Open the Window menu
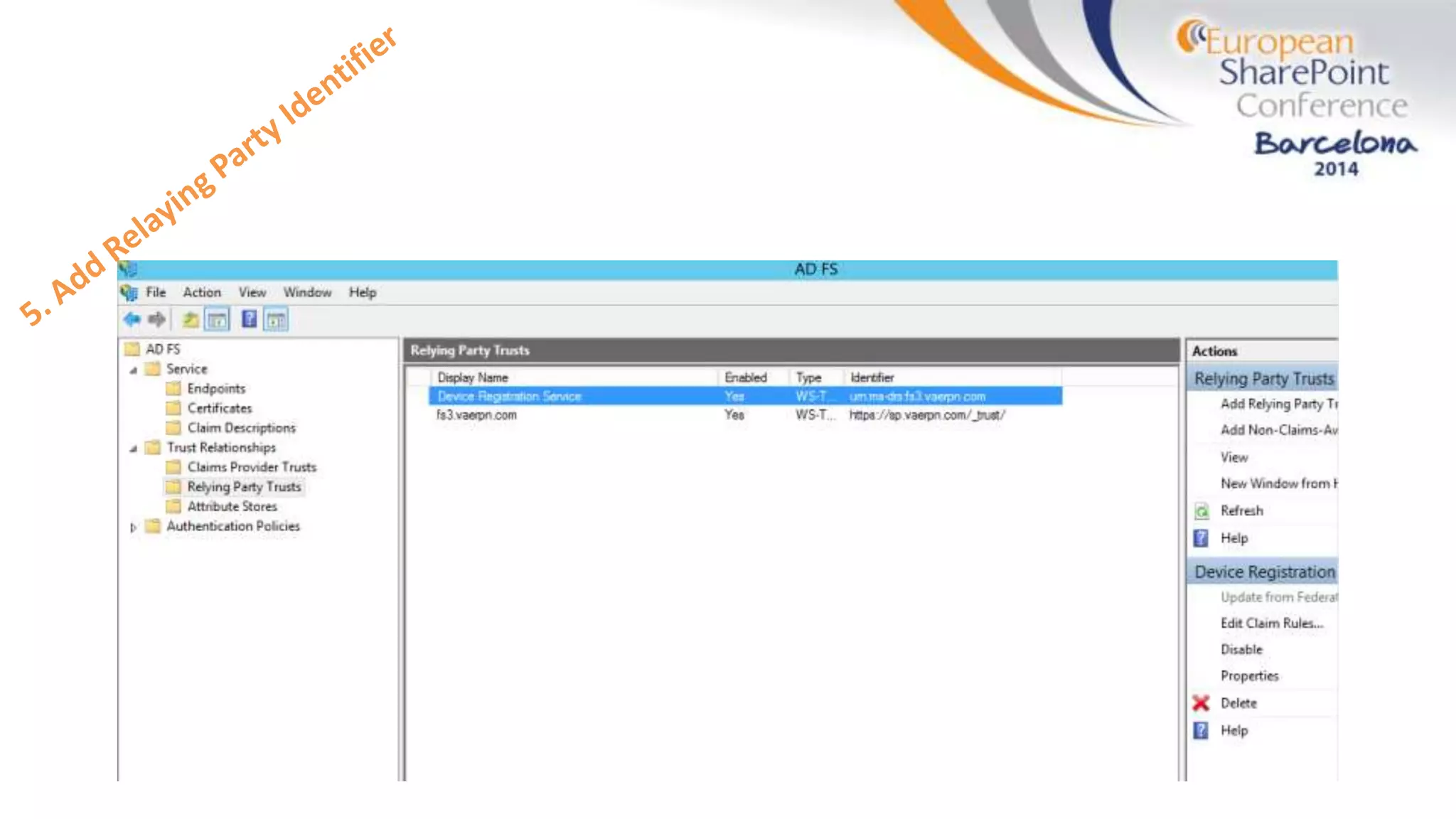1456x819 pixels. 307,292
